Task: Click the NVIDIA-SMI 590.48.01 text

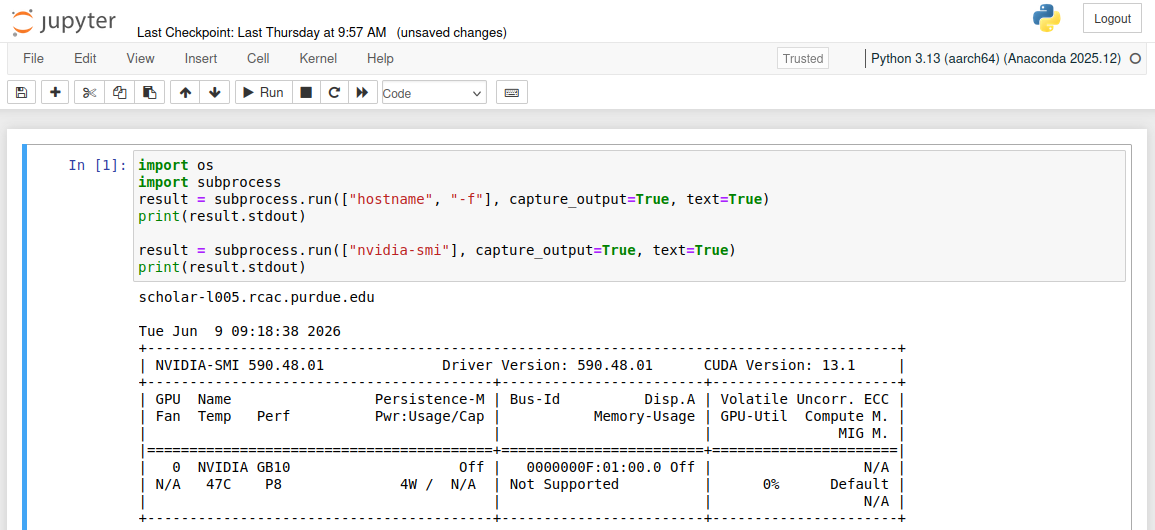Action: click(x=239, y=365)
